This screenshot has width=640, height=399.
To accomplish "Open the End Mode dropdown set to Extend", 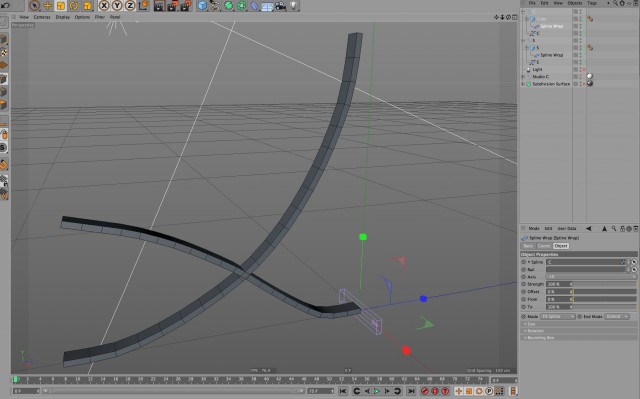I will pos(616,316).
